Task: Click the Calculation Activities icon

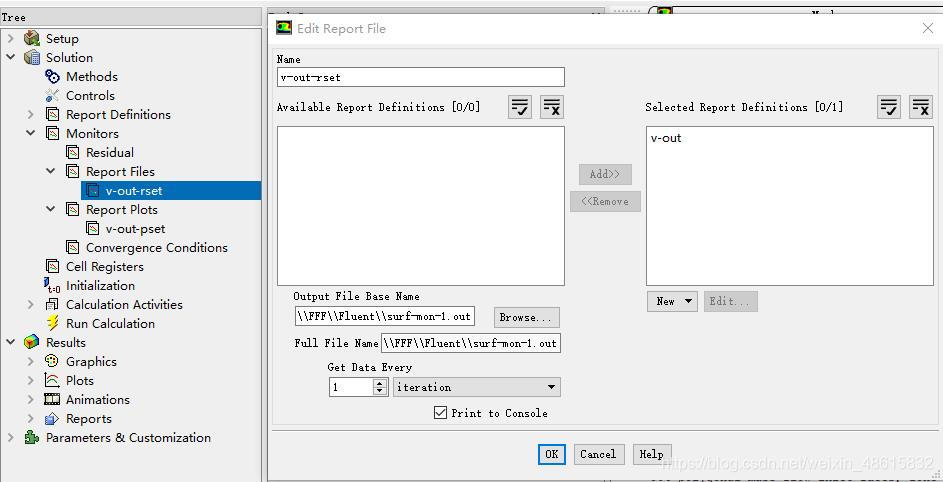Action: tap(53, 304)
